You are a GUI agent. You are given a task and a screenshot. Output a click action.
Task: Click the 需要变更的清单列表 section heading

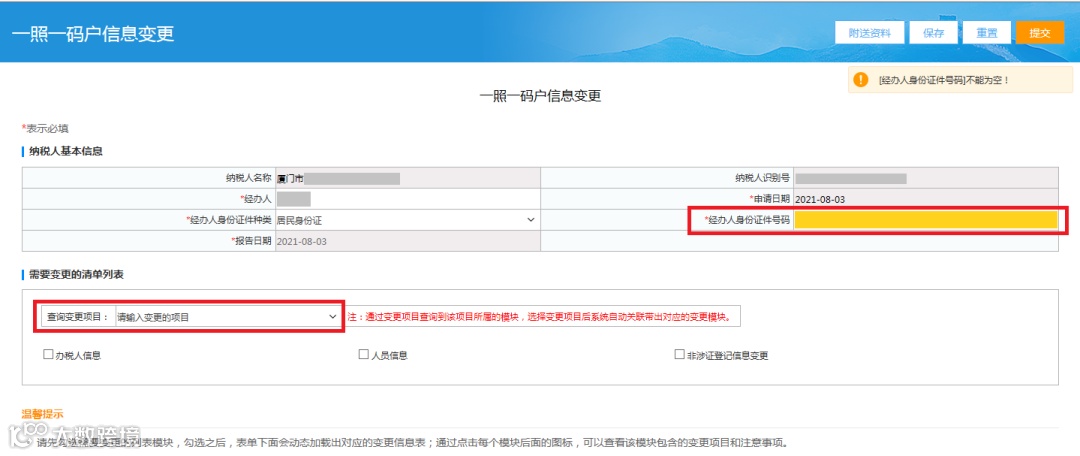point(76,274)
